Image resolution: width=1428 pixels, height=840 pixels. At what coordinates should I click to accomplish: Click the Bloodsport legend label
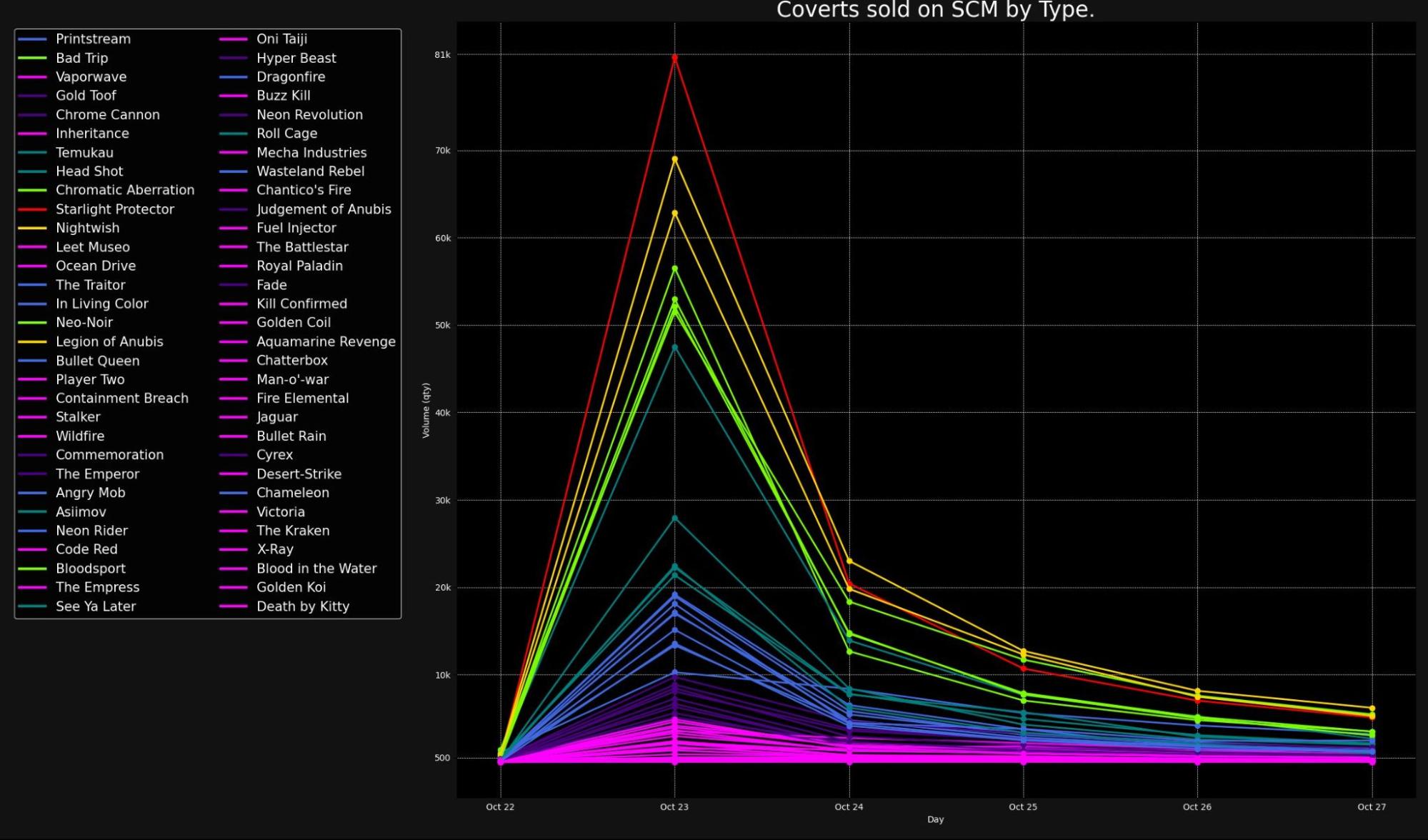90,568
